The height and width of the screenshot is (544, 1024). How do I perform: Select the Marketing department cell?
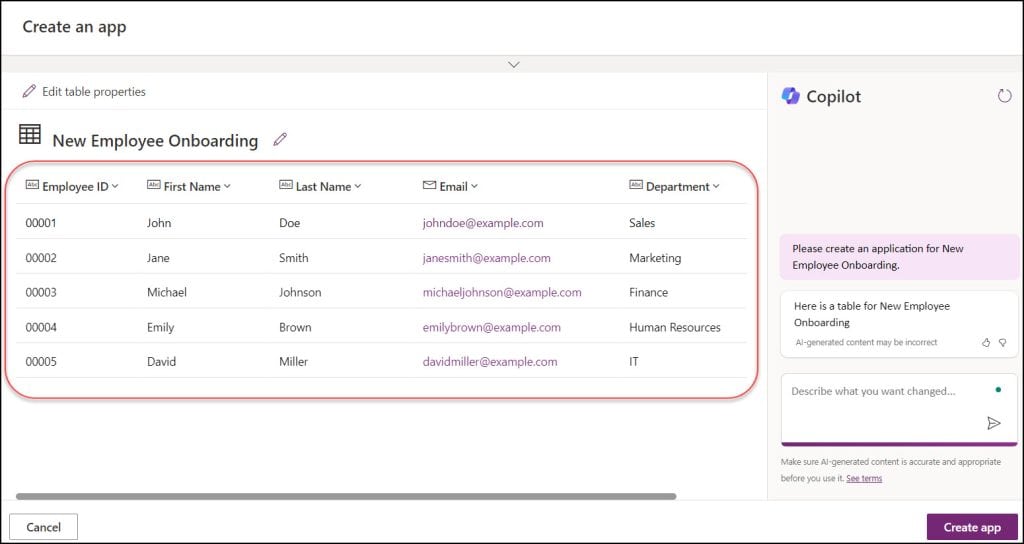[x=655, y=257]
